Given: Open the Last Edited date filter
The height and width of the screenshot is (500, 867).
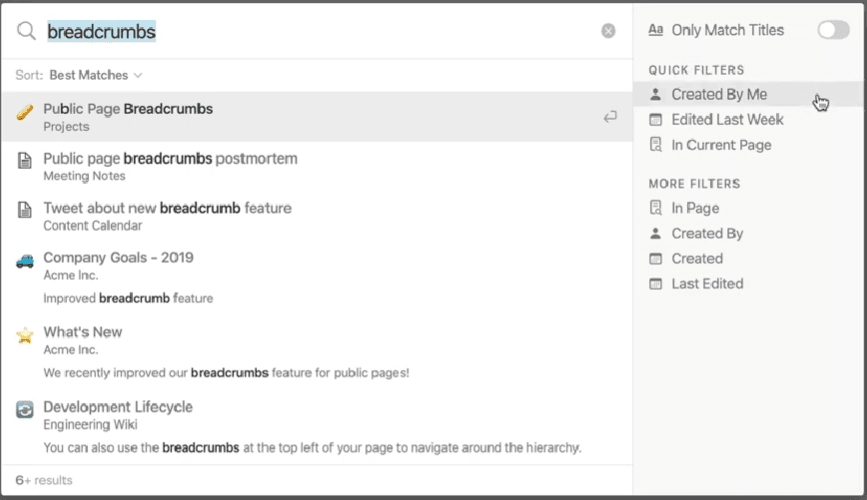Looking at the screenshot, I should coord(706,283).
